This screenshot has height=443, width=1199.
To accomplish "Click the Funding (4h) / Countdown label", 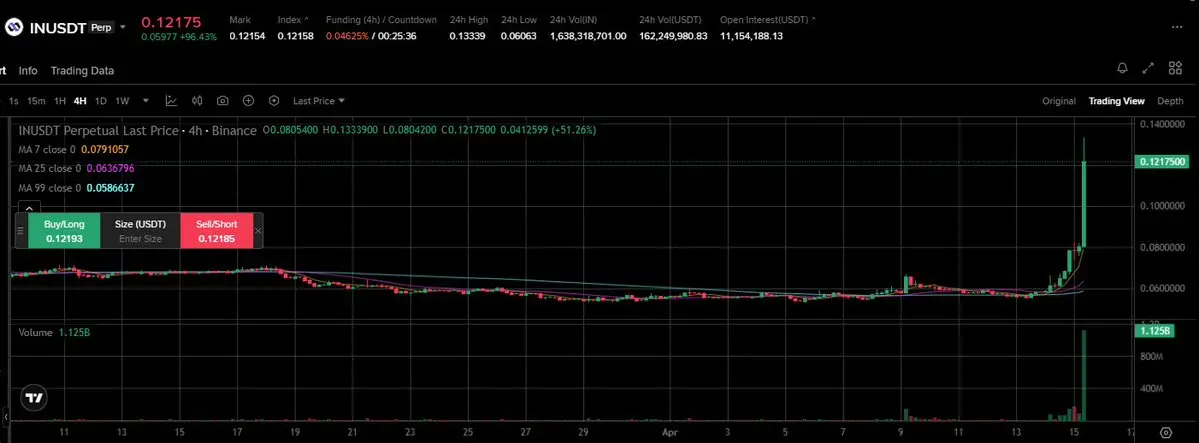I will (382, 19).
